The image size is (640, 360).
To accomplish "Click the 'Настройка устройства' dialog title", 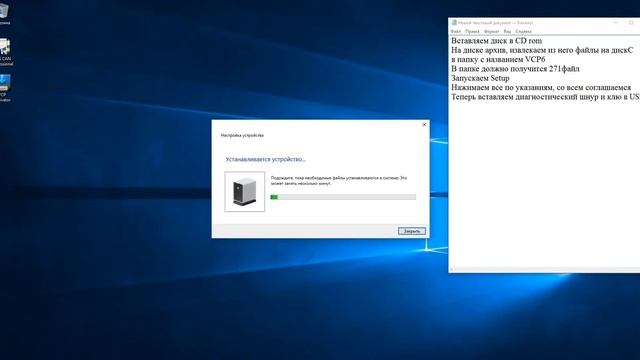I will pyautogui.click(x=242, y=135).
